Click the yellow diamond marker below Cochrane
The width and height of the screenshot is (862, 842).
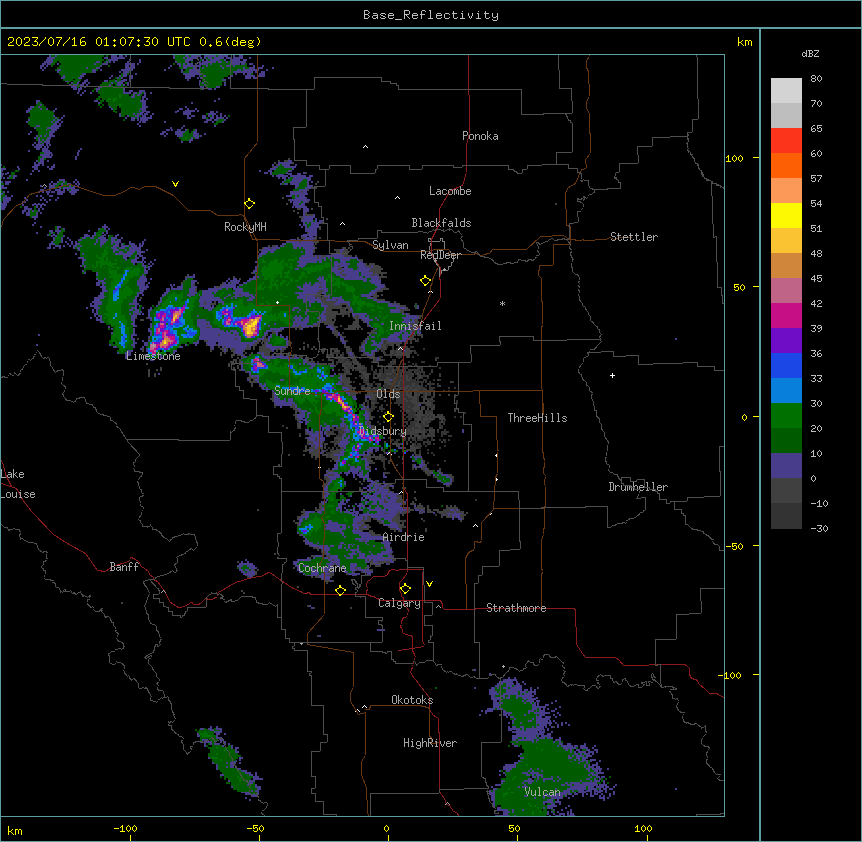pos(340,590)
